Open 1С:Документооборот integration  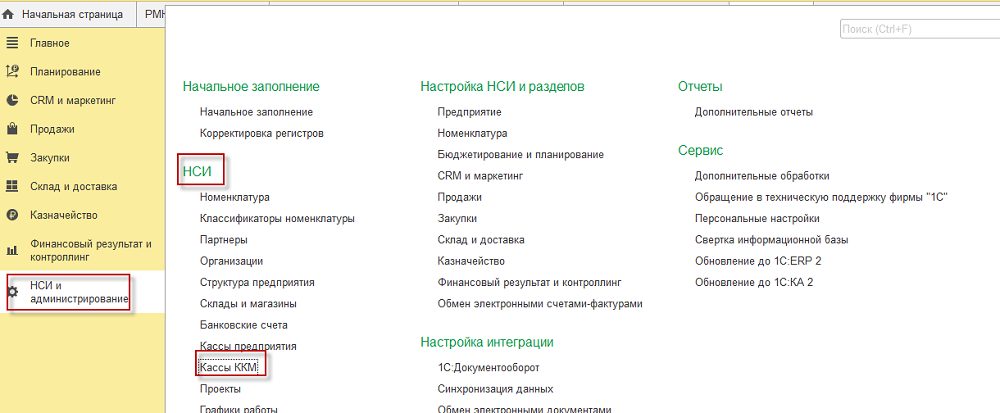pos(489,368)
